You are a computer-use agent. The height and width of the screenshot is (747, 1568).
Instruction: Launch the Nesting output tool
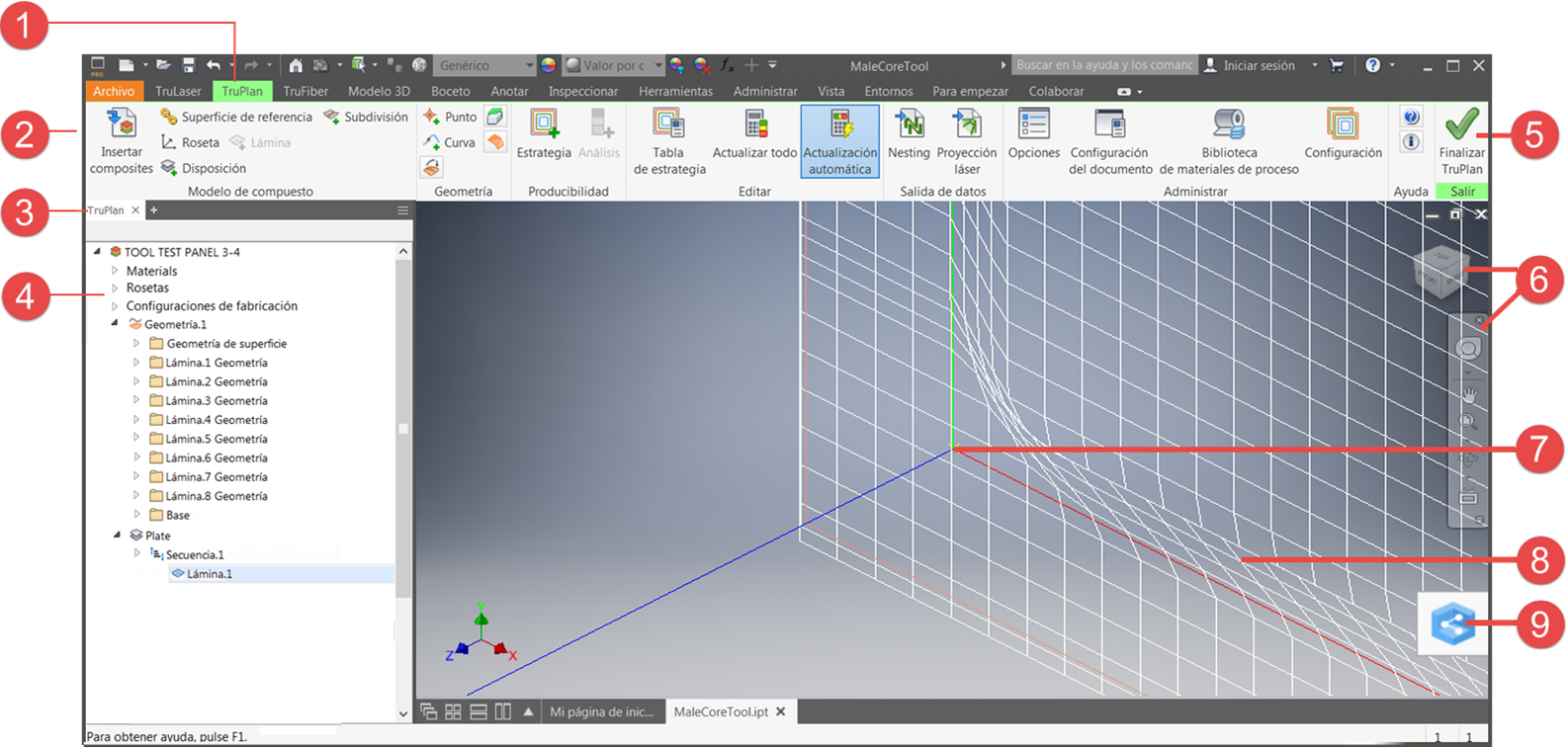[x=909, y=134]
